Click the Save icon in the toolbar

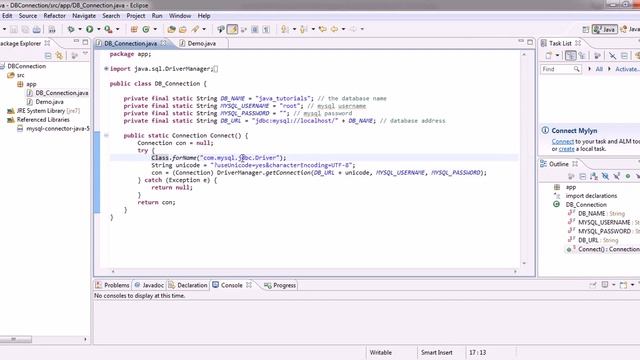tap(14, 29)
